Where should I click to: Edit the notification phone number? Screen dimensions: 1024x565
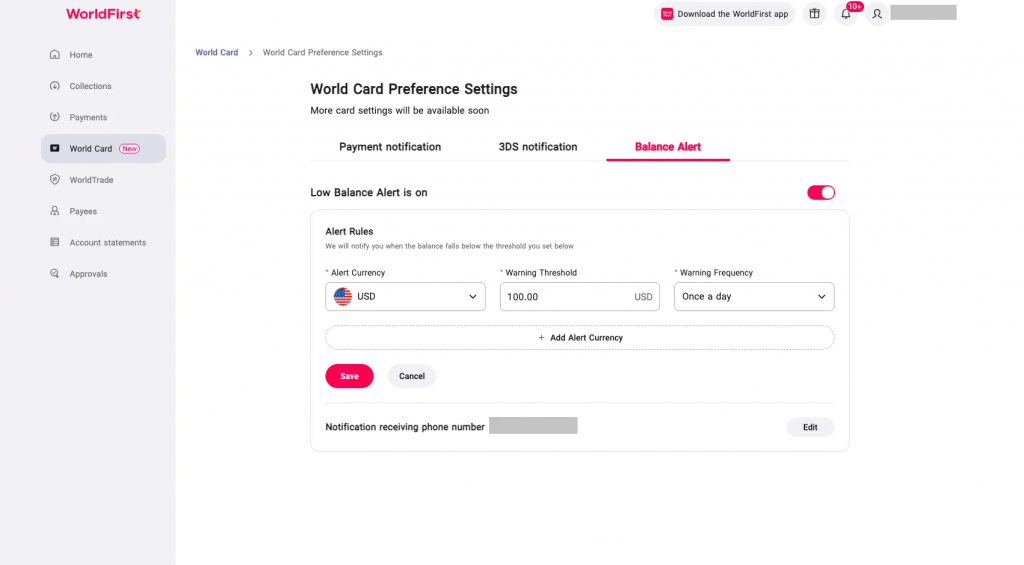point(810,427)
